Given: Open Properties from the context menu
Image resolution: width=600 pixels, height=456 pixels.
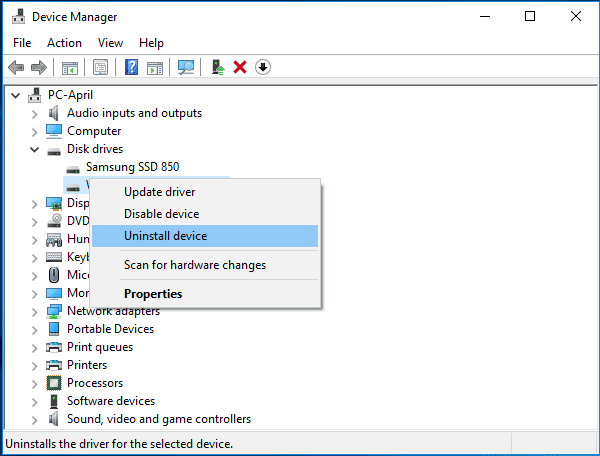Looking at the screenshot, I should pos(205,294).
